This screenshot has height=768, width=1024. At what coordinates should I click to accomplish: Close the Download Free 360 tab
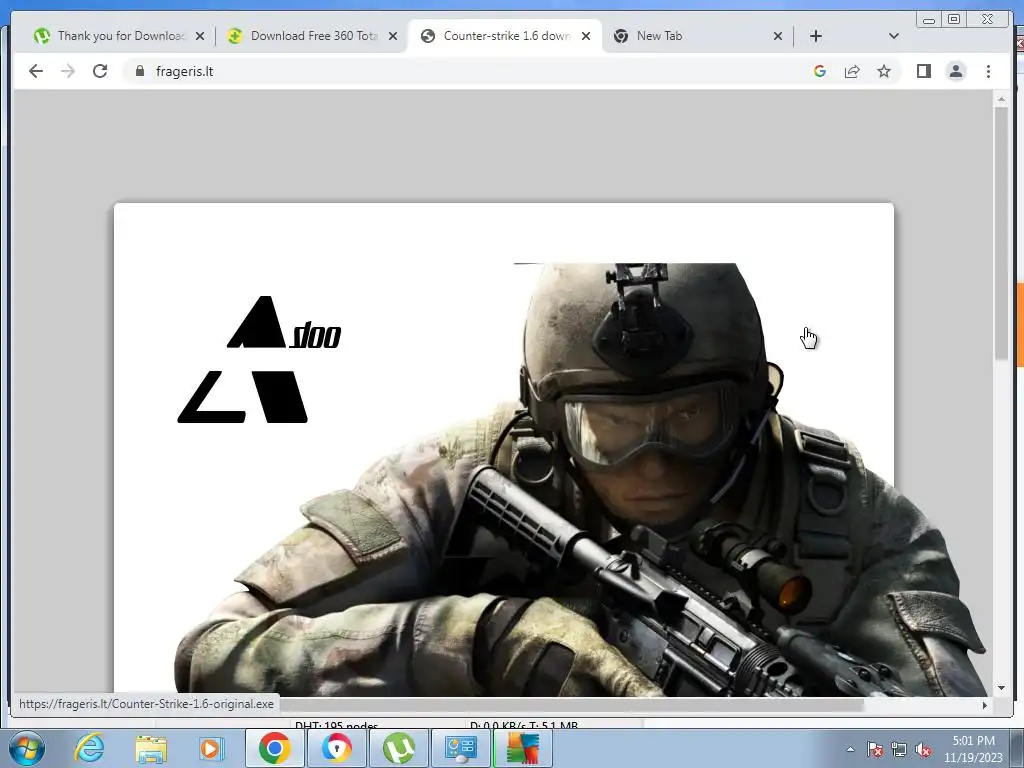pyautogui.click(x=392, y=36)
